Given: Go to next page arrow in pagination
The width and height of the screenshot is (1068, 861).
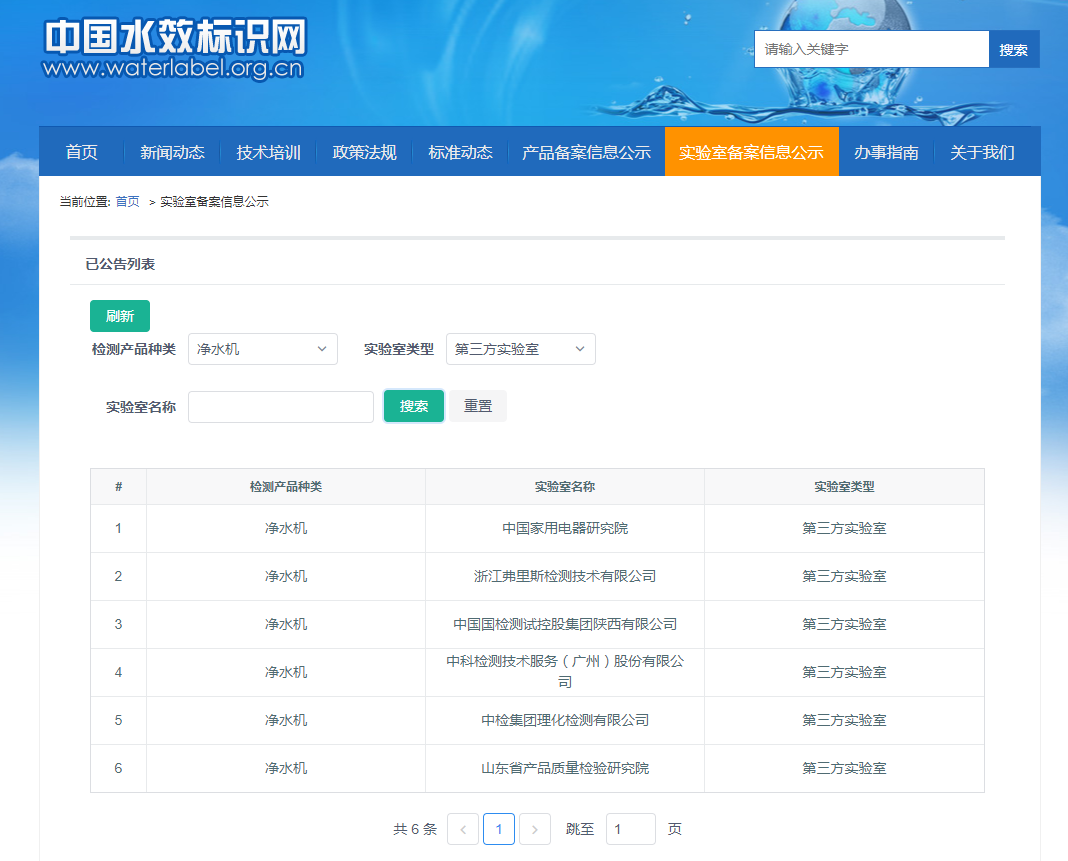Looking at the screenshot, I should [535, 829].
